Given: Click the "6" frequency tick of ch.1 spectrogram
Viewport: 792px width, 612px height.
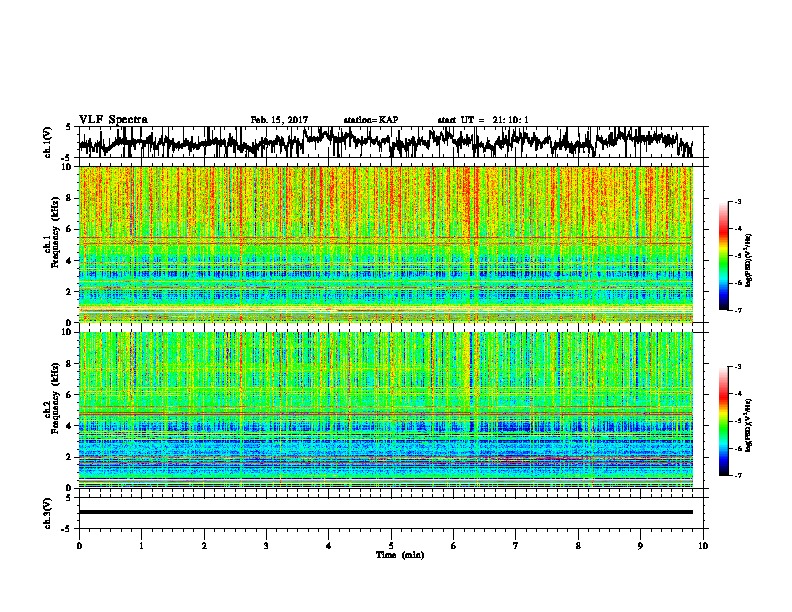Looking at the screenshot, I should click(71, 229).
